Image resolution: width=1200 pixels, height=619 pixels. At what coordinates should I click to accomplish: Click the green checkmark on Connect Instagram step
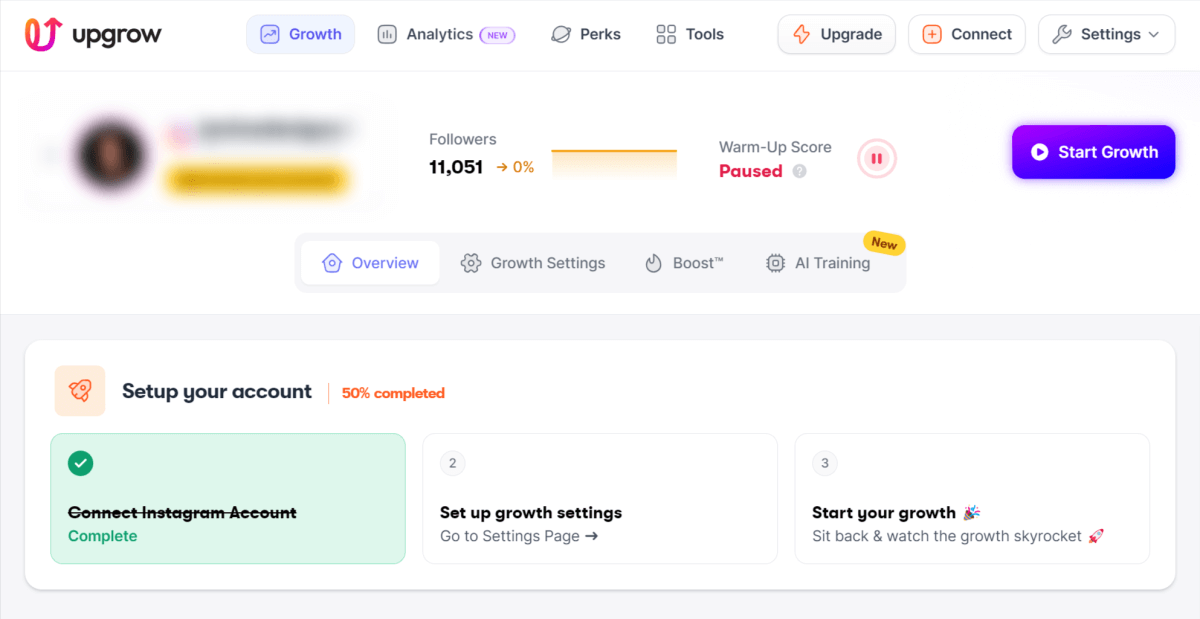80,463
